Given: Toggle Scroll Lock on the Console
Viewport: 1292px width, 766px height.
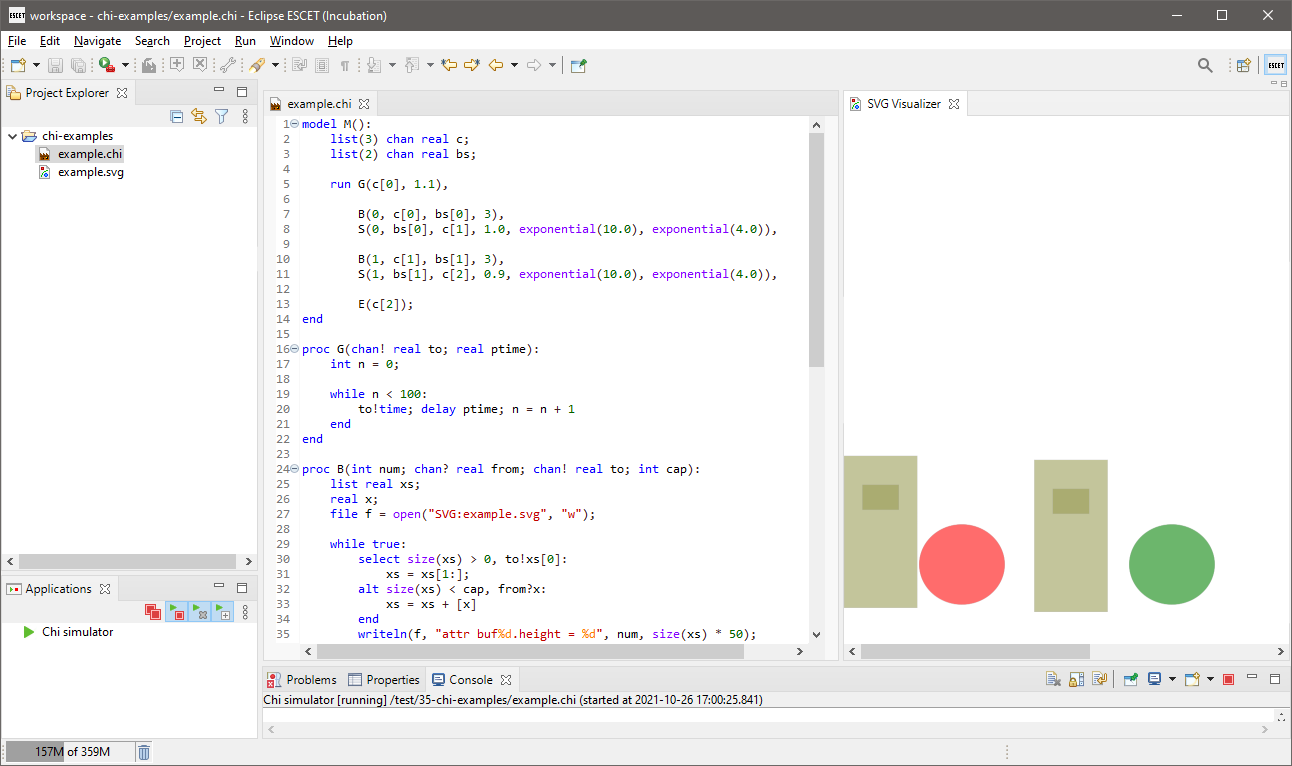Looking at the screenshot, I should click(x=1076, y=678).
